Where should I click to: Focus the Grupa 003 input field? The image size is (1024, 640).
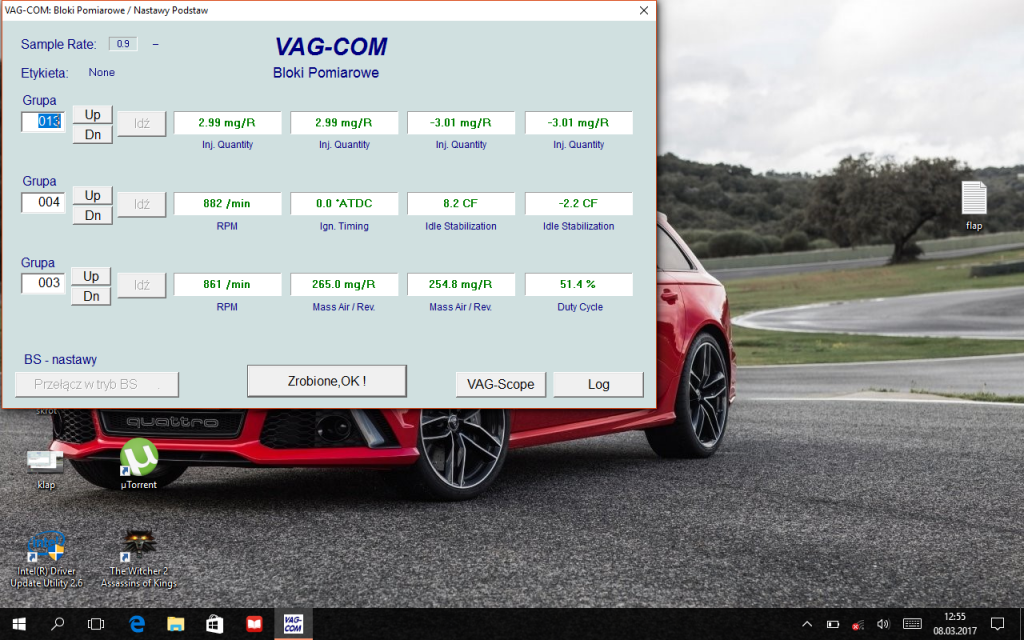click(x=43, y=283)
